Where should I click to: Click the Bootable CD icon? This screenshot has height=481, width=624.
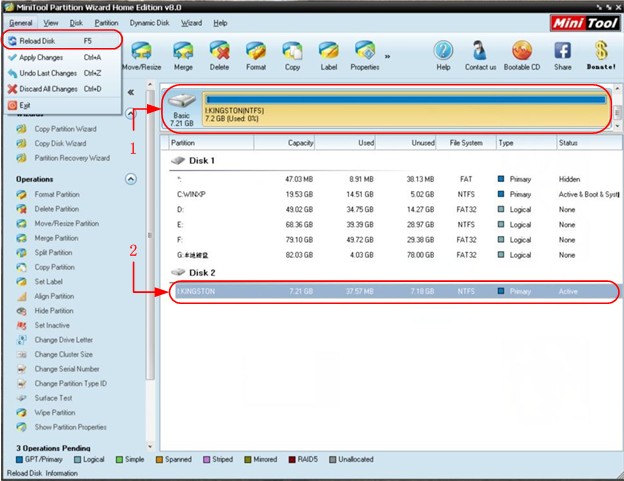pyautogui.click(x=522, y=51)
